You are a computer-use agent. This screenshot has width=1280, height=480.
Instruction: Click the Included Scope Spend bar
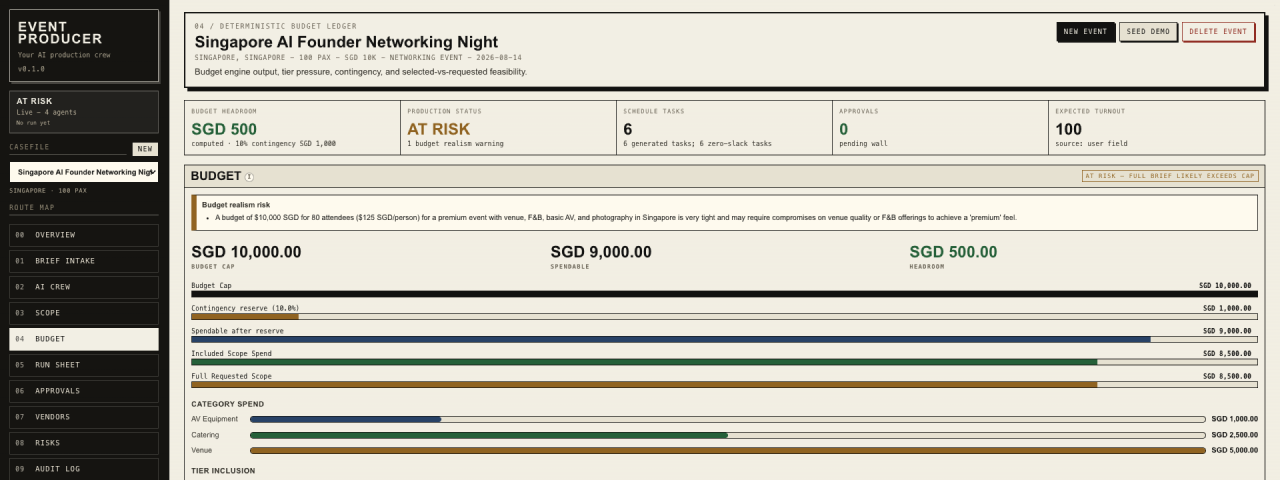724,362
